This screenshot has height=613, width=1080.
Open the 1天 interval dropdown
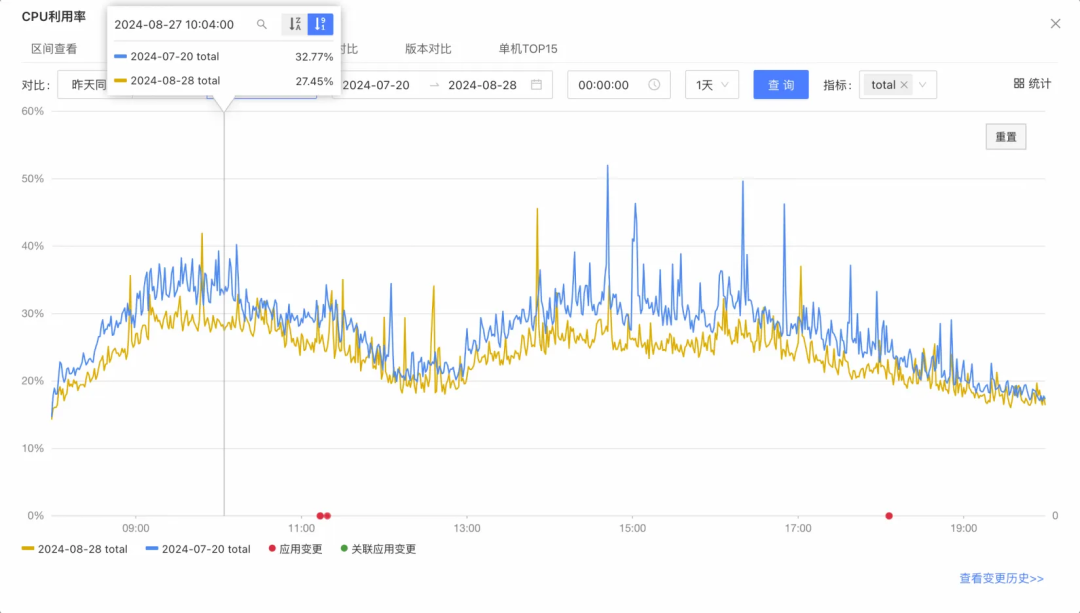712,85
